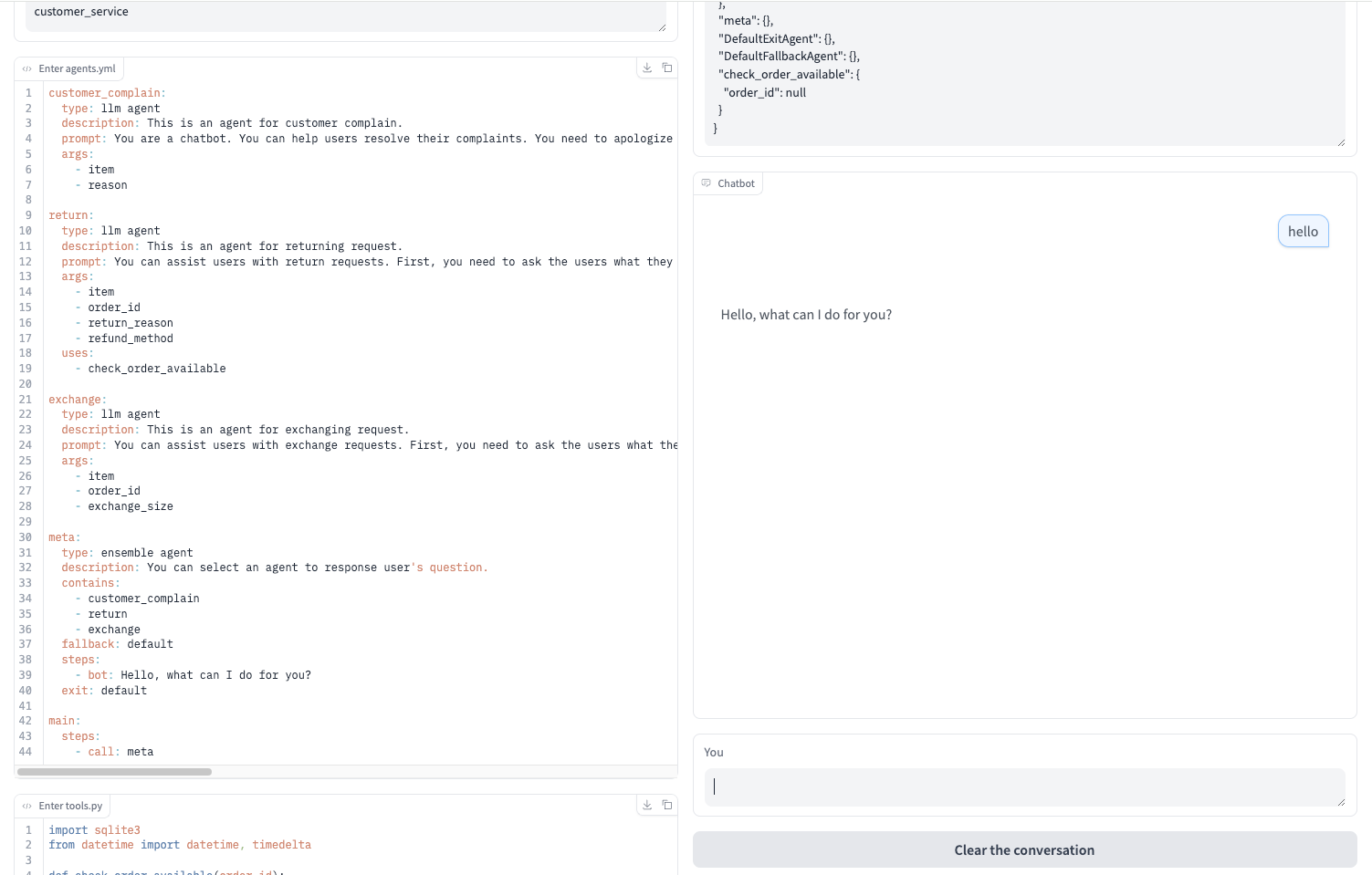Click 'uses:' key line
1372x875 pixels.
[78, 353]
